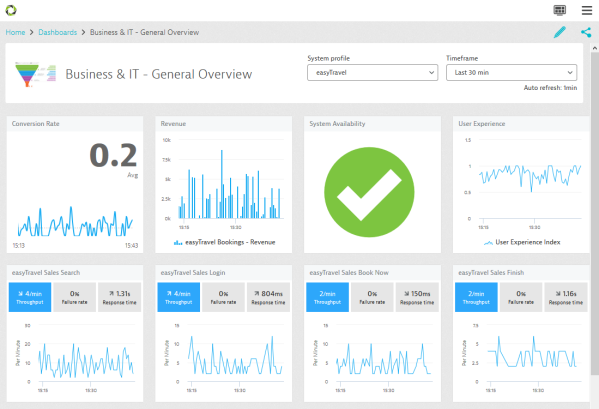Select Sales Login 4/min Throughput tile
The height and width of the screenshot is (409, 599).
[178, 297]
